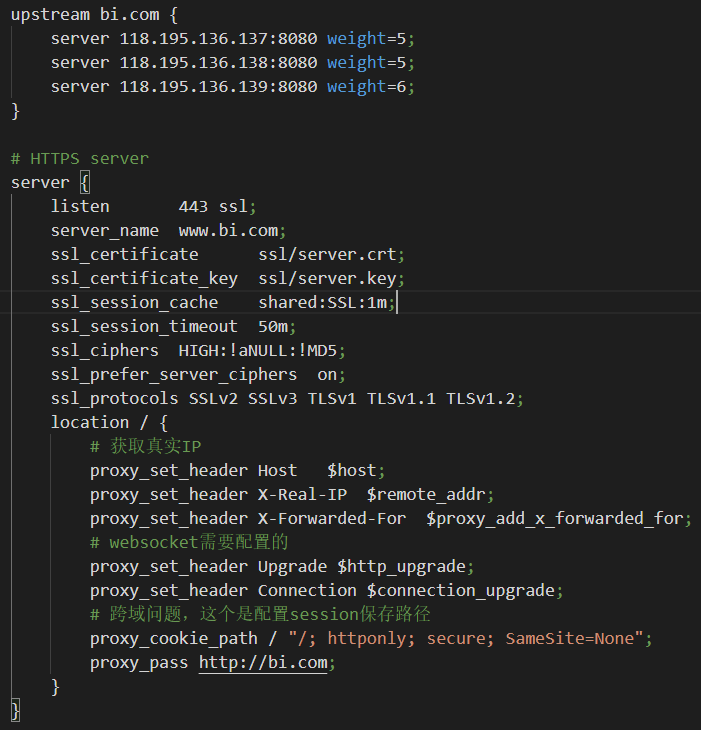Click the server 118.195.136.137:8080 address

218,39
